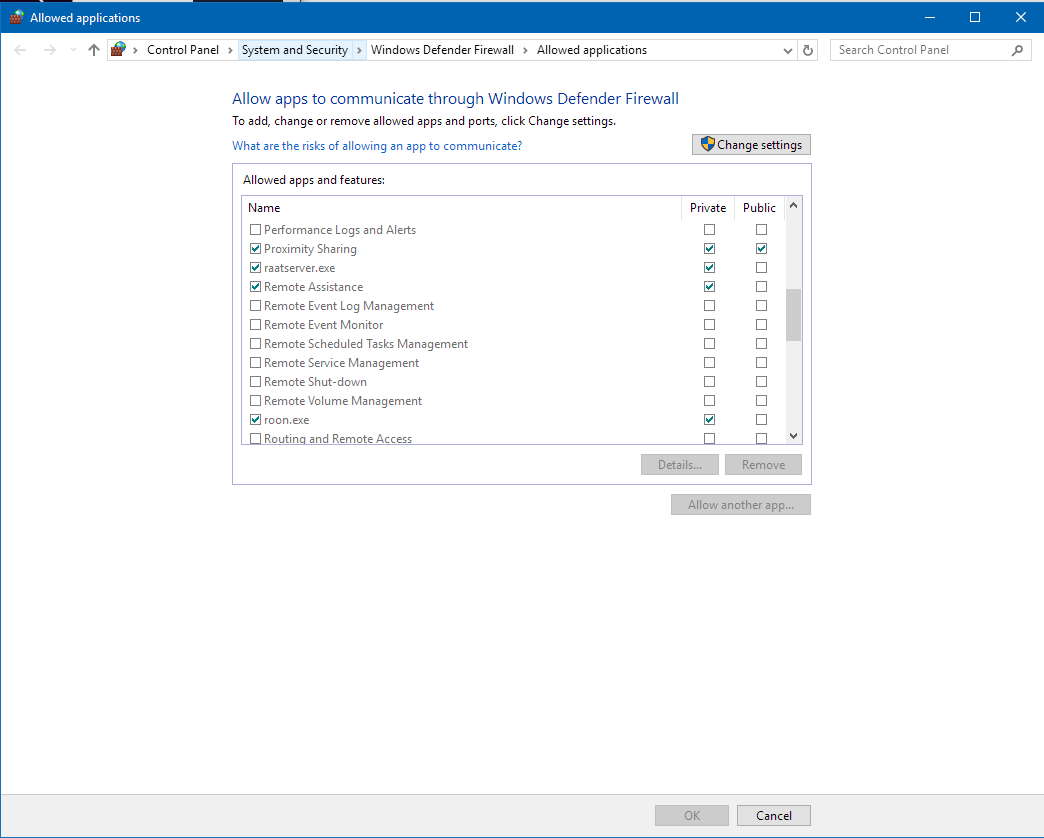The image size is (1044, 838).
Task: Click scroll up arrow of apps list
Action: tap(793, 206)
